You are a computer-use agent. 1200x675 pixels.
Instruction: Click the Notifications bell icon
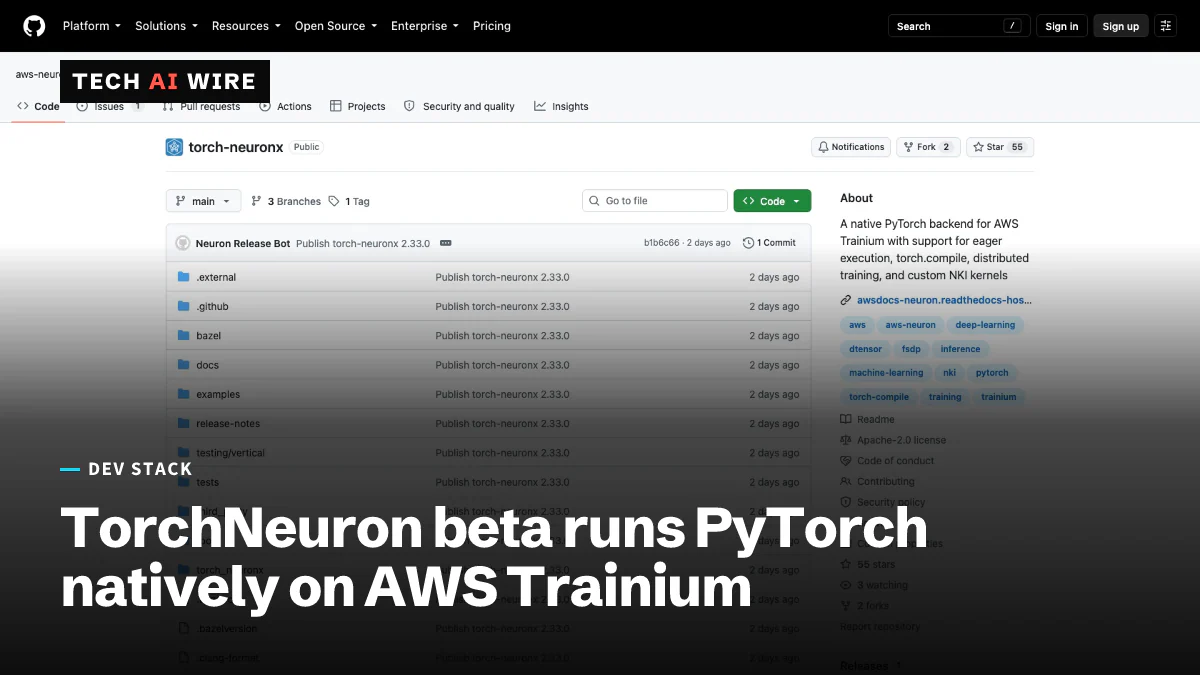[822, 147]
